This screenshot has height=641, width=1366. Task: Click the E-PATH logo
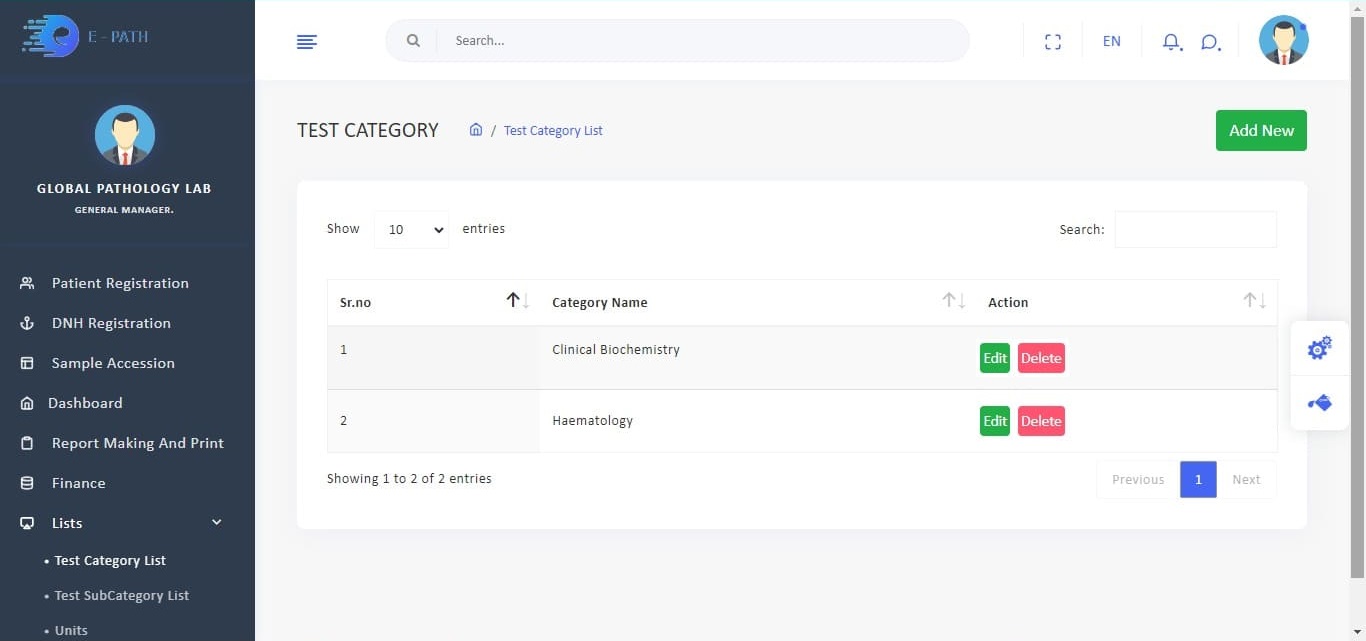click(86, 36)
